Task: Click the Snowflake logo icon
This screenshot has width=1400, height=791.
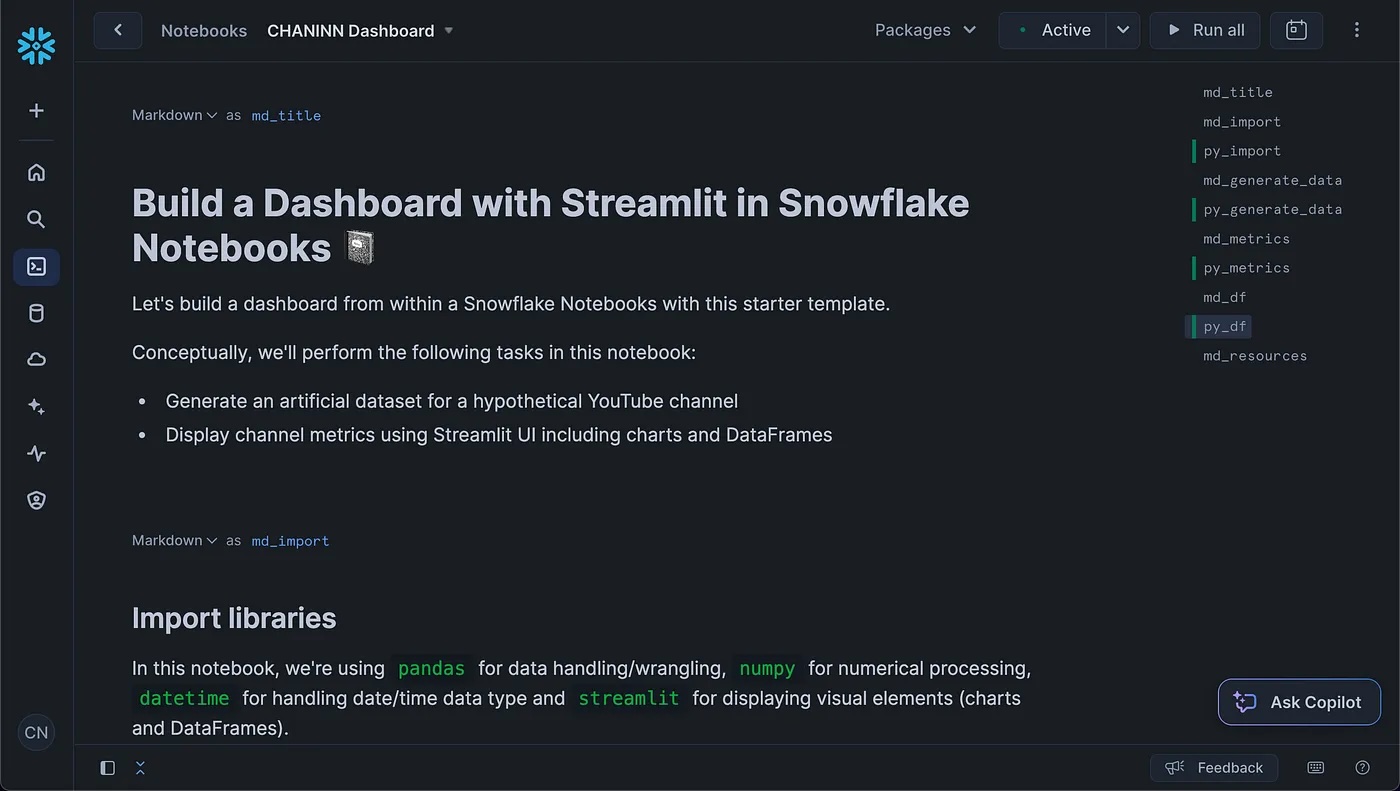Action: (x=36, y=46)
